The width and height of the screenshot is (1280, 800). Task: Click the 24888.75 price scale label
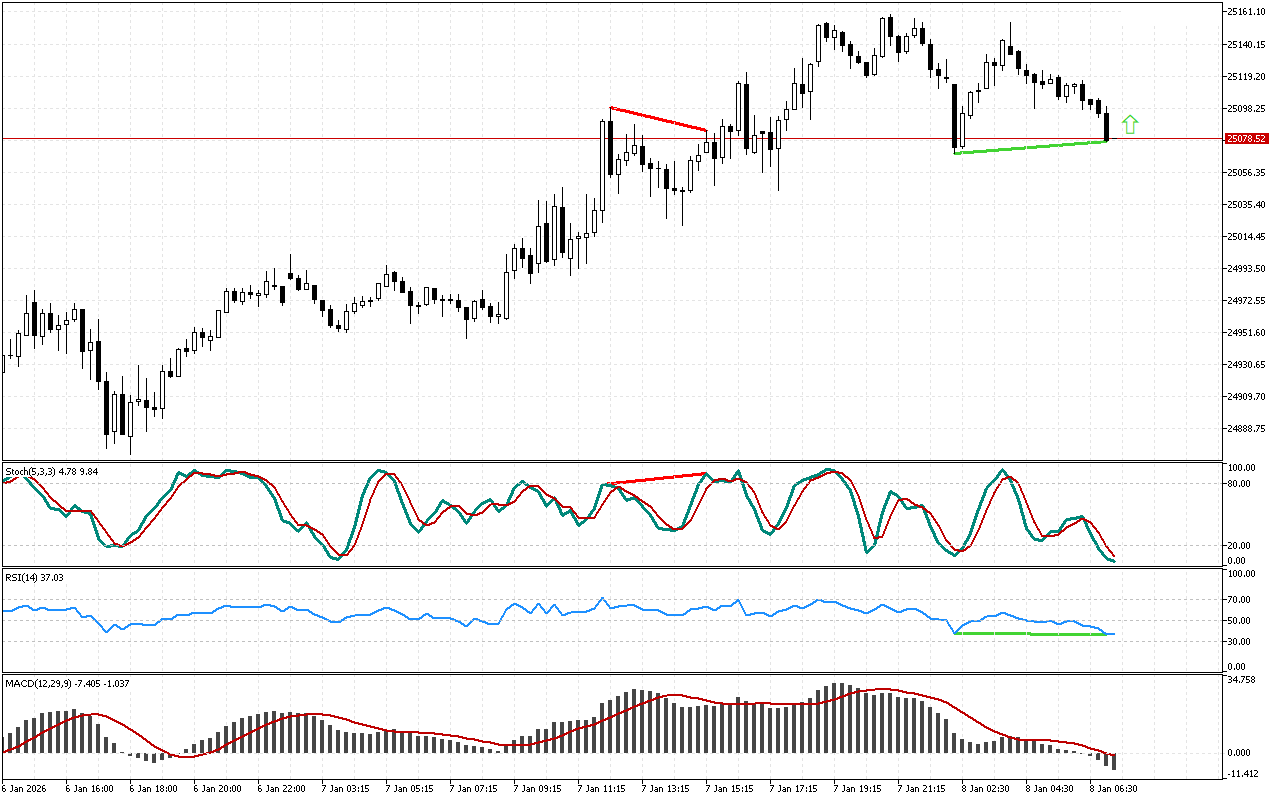point(1246,429)
